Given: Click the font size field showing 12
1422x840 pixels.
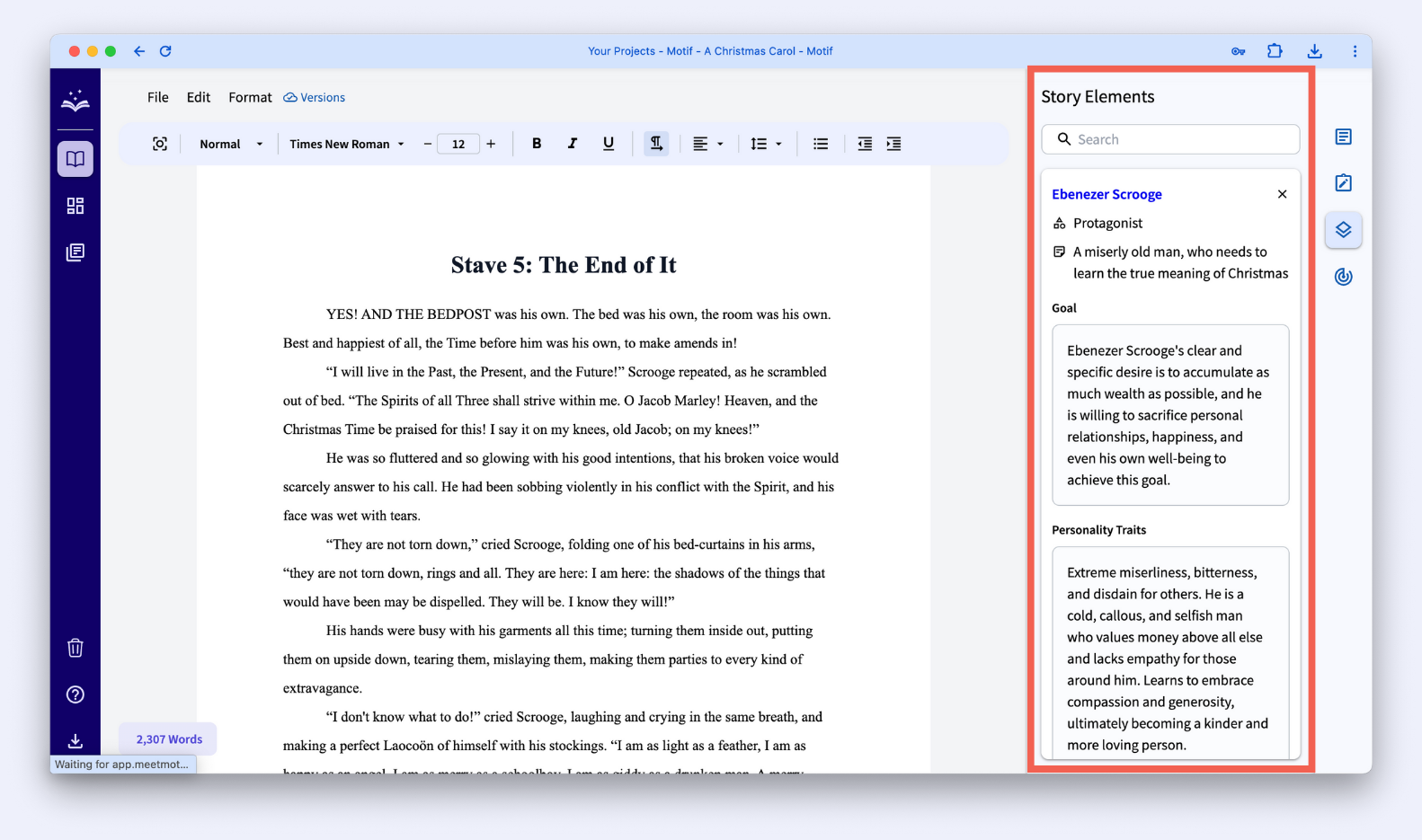Looking at the screenshot, I should pyautogui.click(x=458, y=144).
